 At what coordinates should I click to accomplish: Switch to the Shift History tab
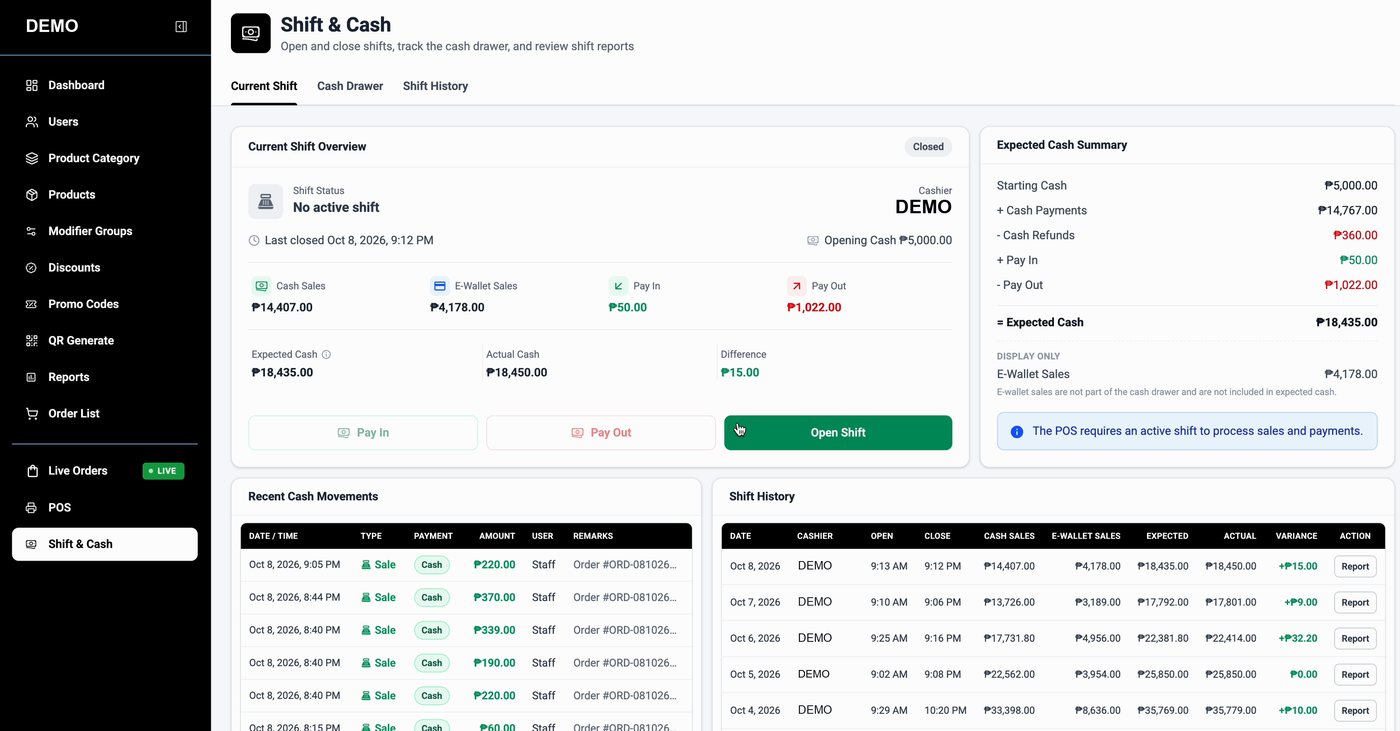pyautogui.click(x=435, y=86)
